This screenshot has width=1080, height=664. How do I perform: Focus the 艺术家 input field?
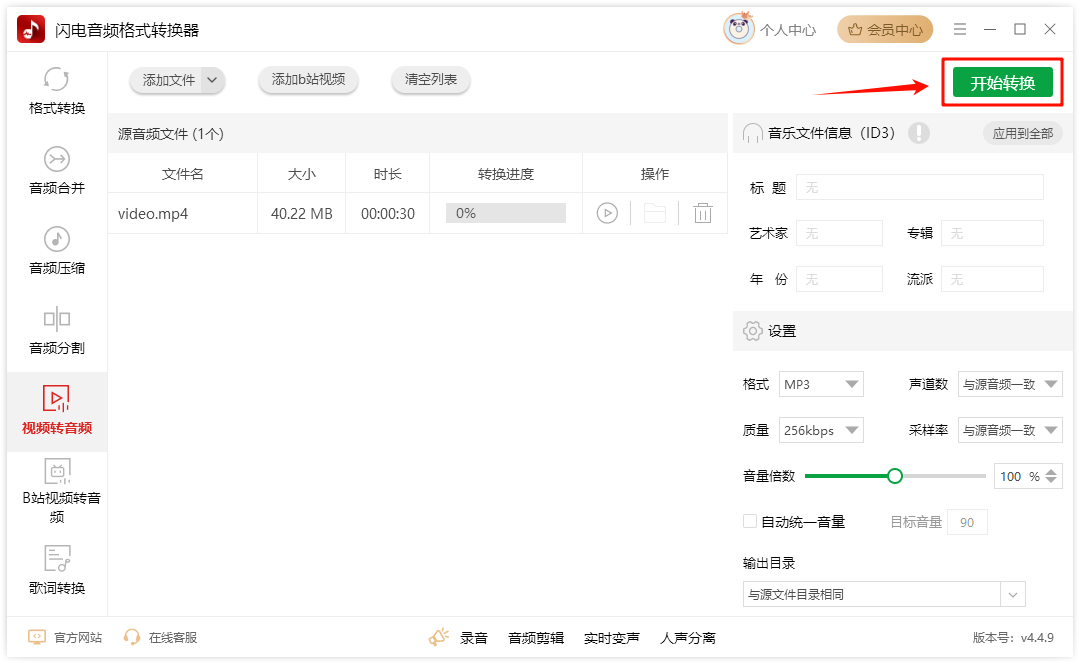coord(839,233)
